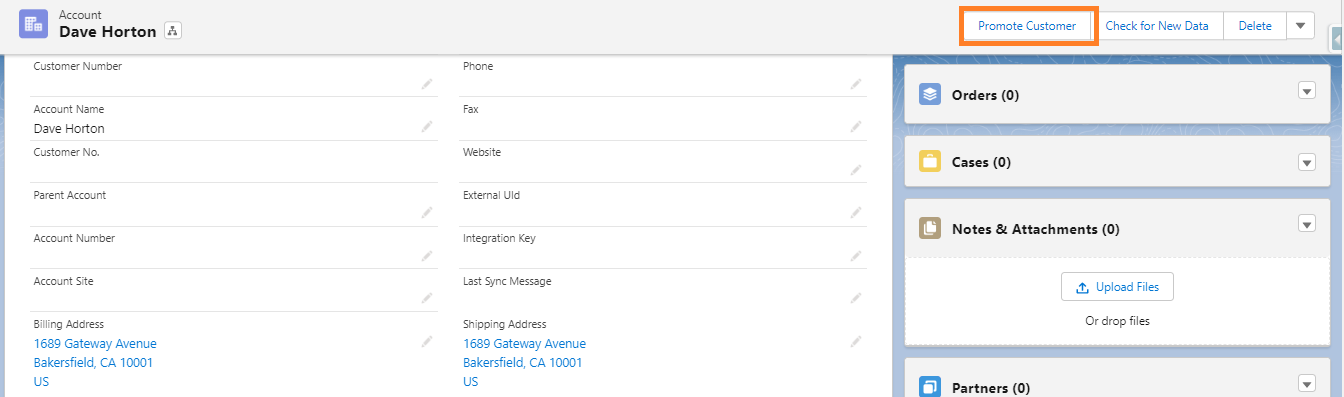Screen dimensions: 1344x397
Task: Edit Account Name pencil icon
Action: pos(427,127)
